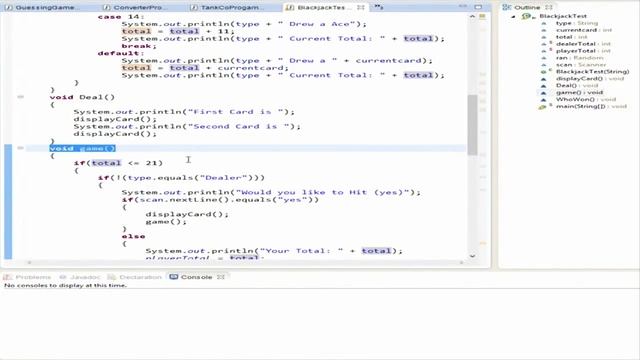Click the 'Would you like to Hit' println line
The image size is (640, 360).
pyautogui.click(x=271, y=192)
